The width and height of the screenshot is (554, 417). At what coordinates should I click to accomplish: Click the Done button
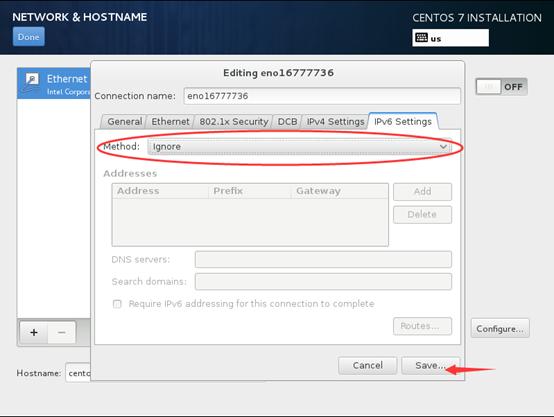coord(29,37)
